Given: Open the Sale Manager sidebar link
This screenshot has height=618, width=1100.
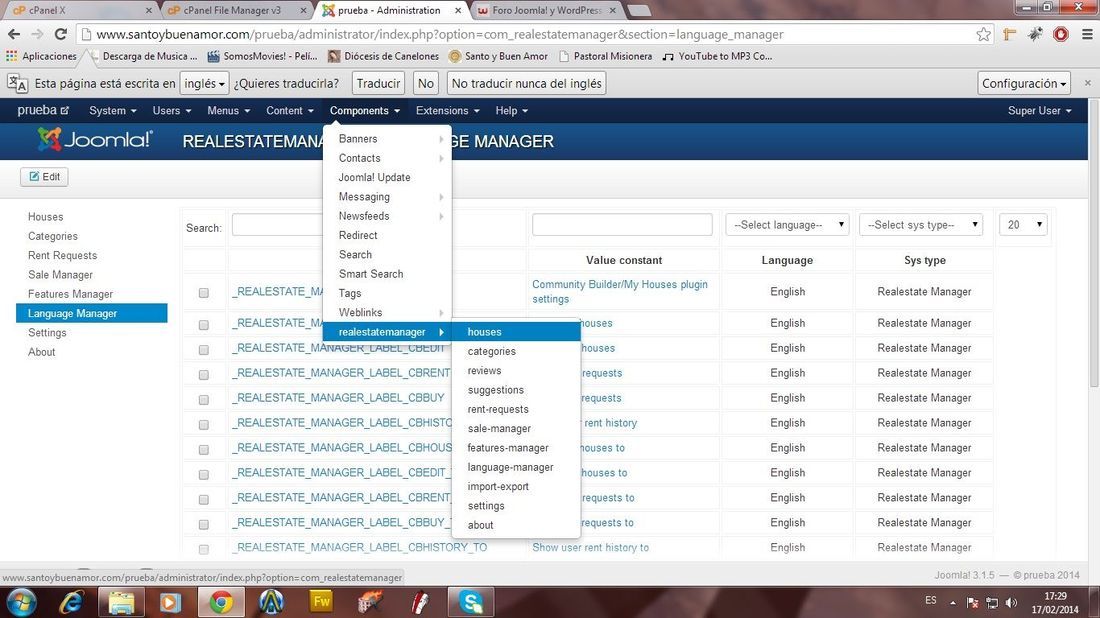Looking at the screenshot, I should click(x=60, y=275).
